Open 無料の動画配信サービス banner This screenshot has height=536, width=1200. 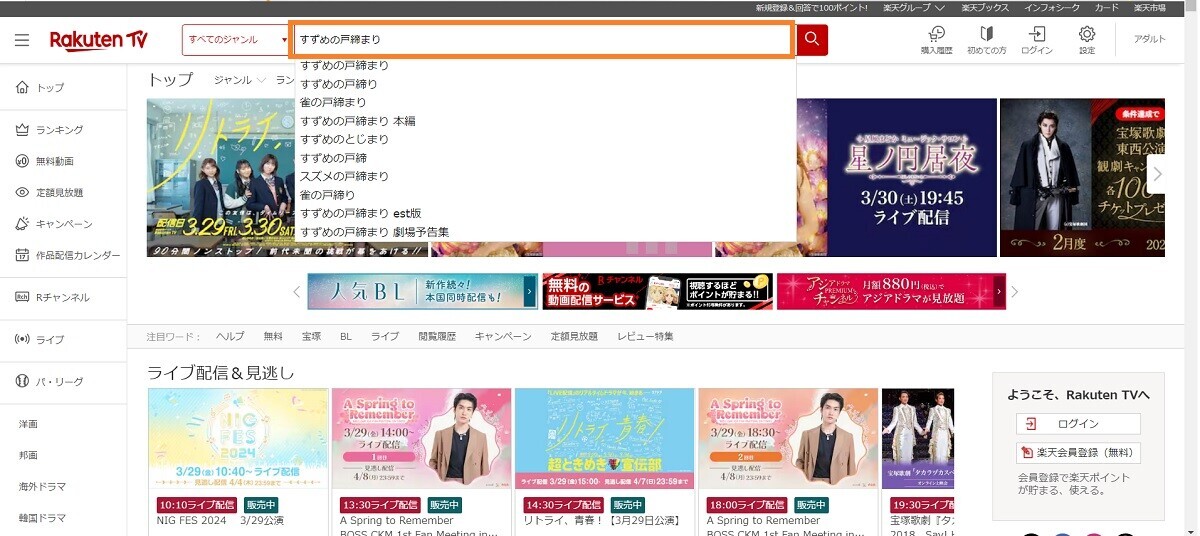click(x=657, y=291)
